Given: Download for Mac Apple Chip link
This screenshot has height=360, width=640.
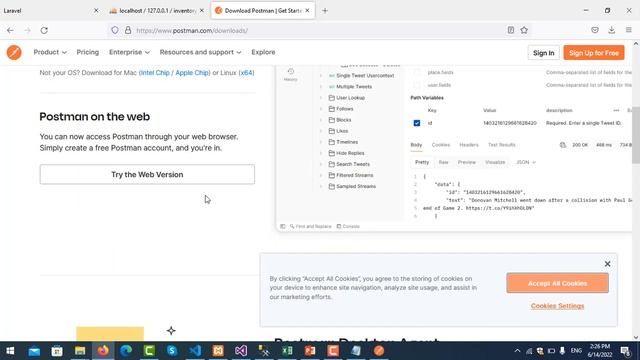Looking at the screenshot, I should pos(192,73).
